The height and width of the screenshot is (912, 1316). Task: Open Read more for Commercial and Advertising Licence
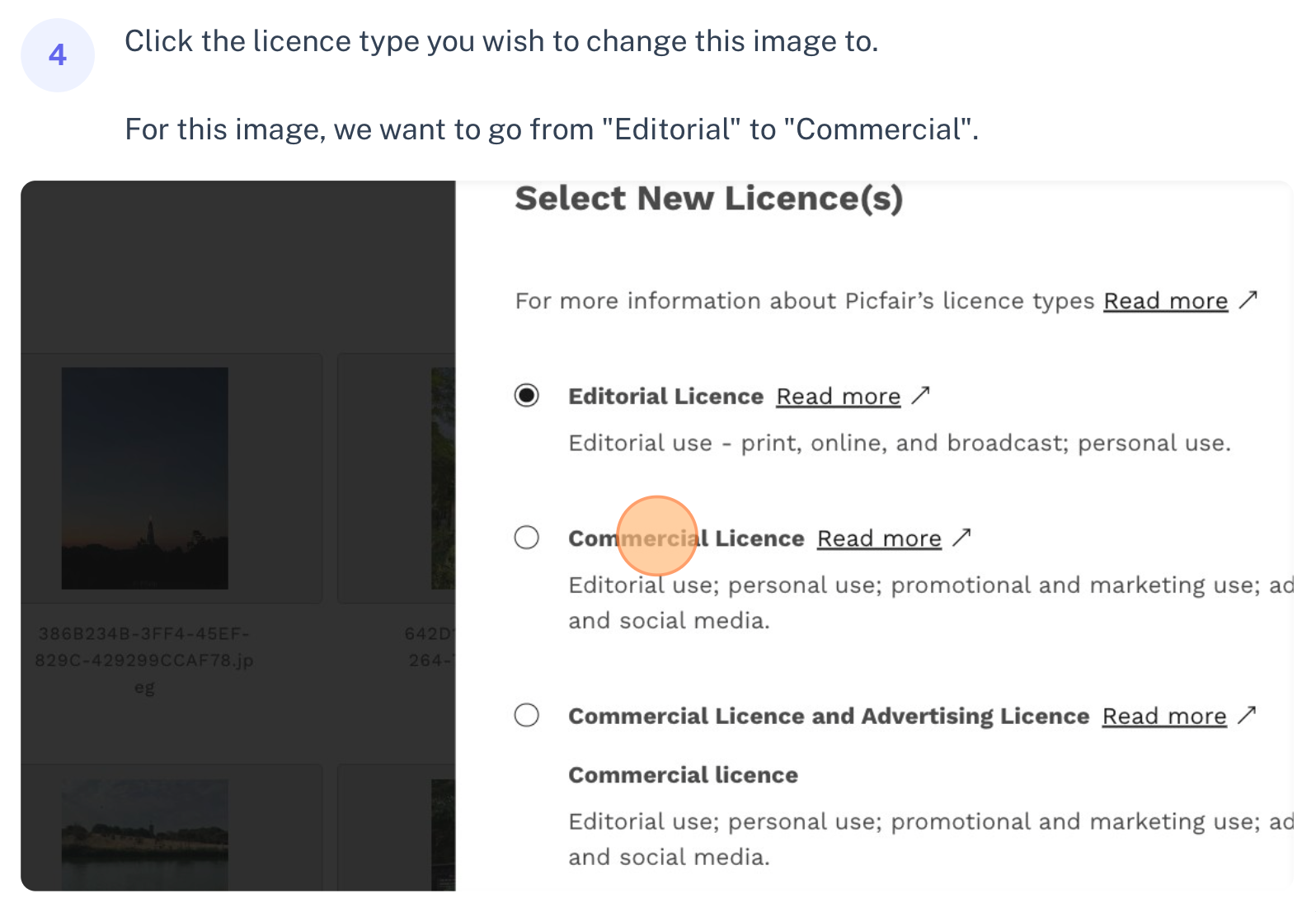click(x=1164, y=717)
